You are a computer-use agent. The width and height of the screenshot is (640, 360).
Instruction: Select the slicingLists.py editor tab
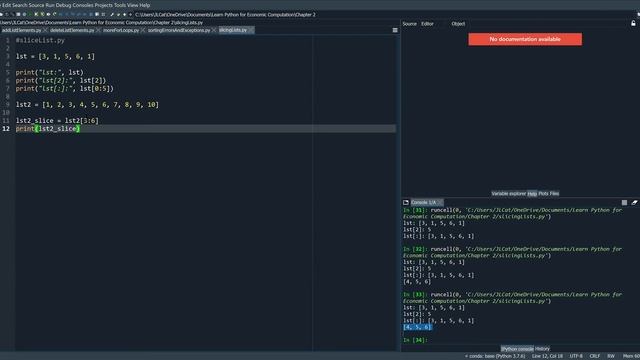(233, 30)
